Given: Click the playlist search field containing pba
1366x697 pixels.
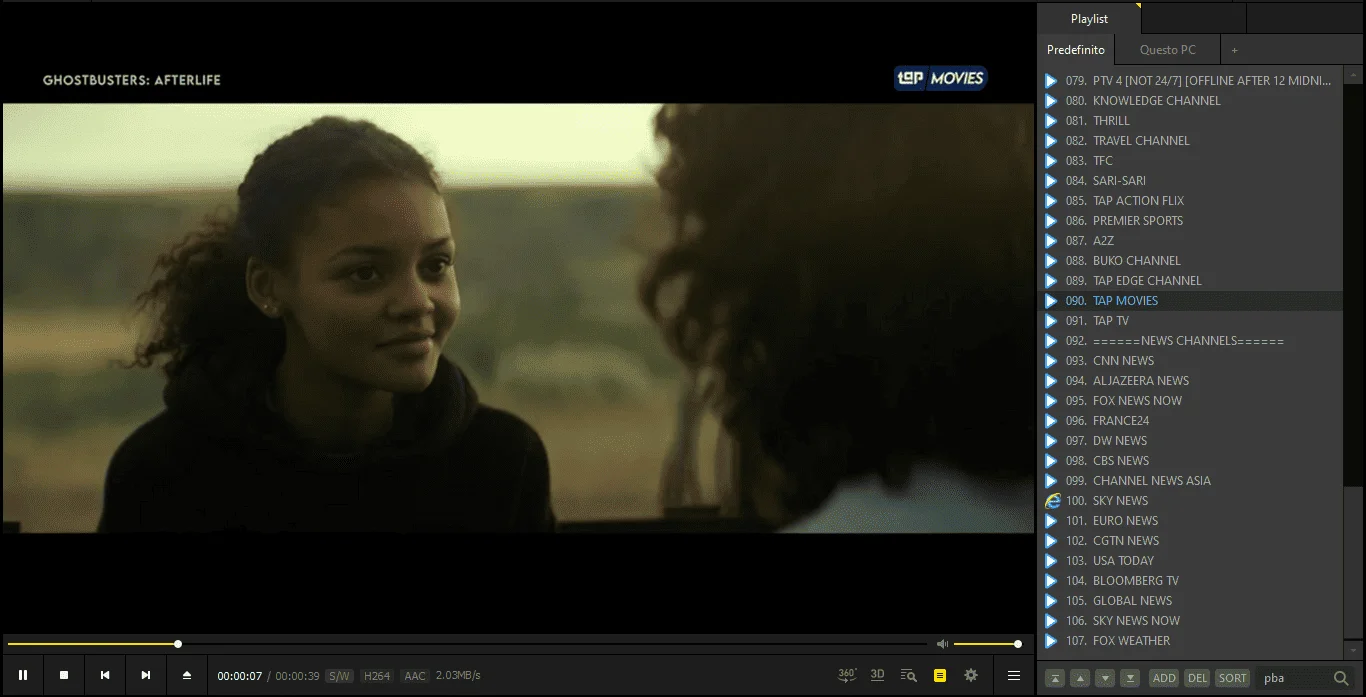Looking at the screenshot, I should tap(1293, 678).
